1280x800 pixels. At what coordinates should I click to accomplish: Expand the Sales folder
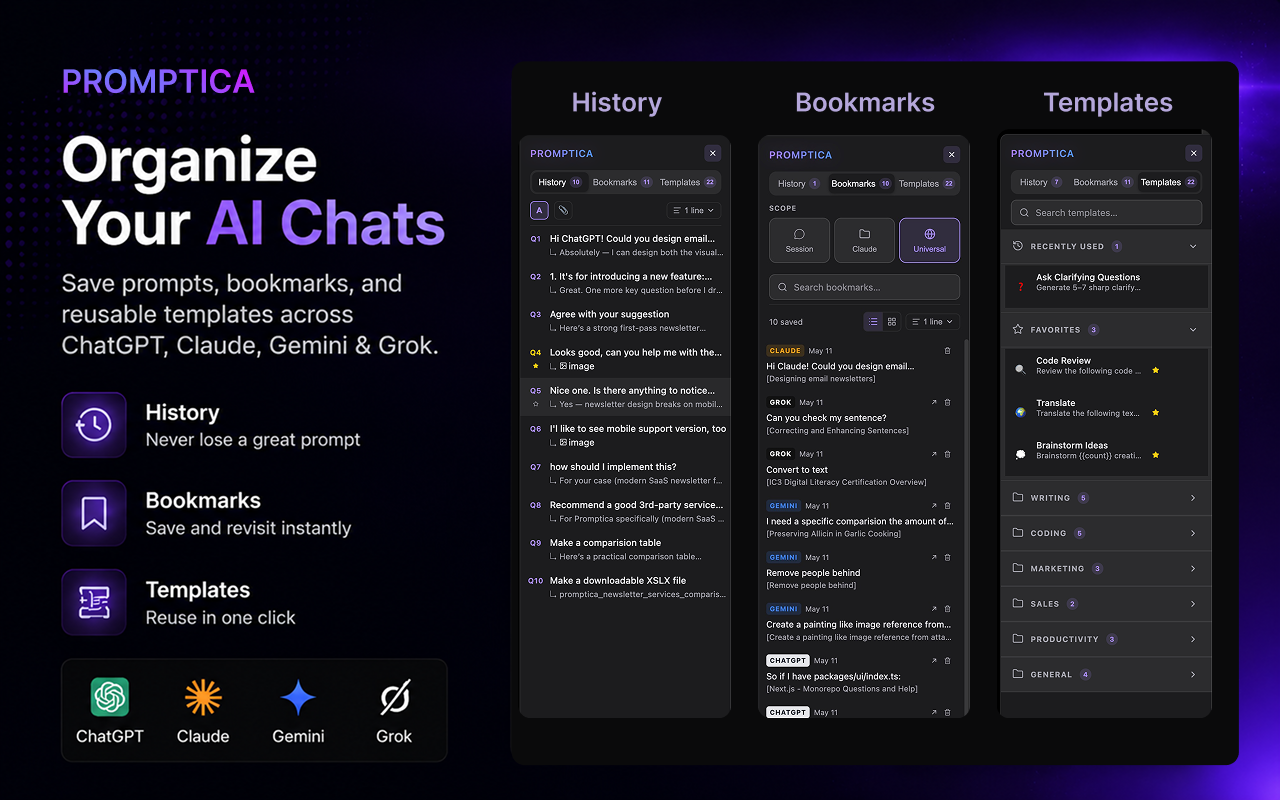tap(1106, 604)
